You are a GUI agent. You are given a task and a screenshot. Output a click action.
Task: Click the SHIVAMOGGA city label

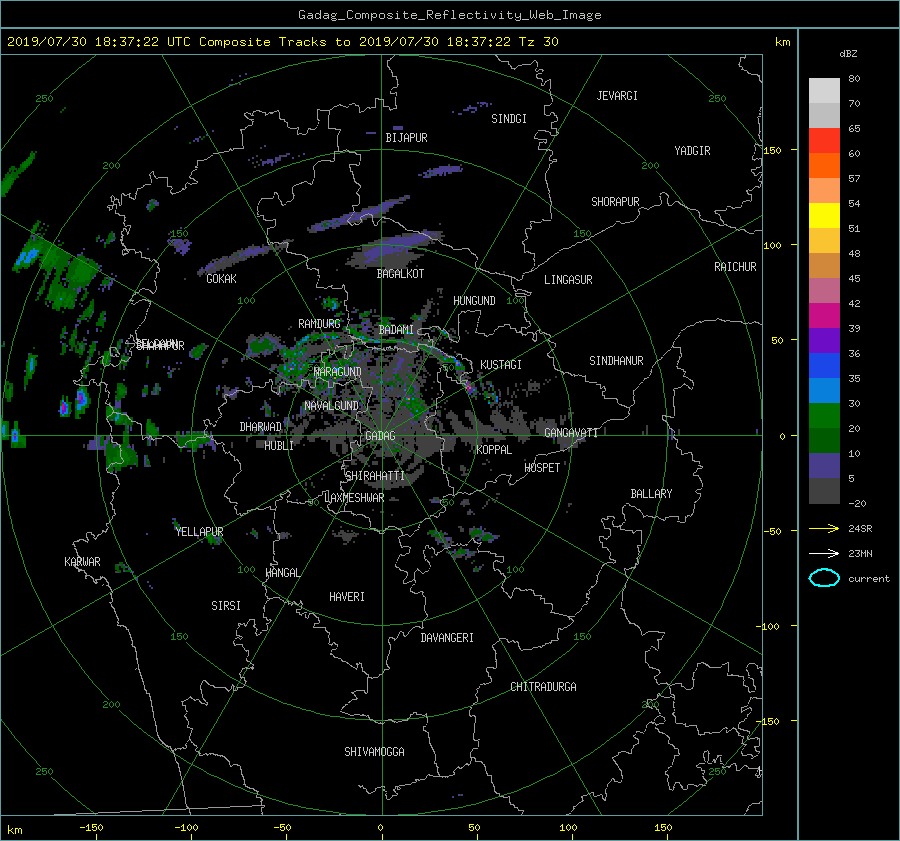tap(374, 752)
